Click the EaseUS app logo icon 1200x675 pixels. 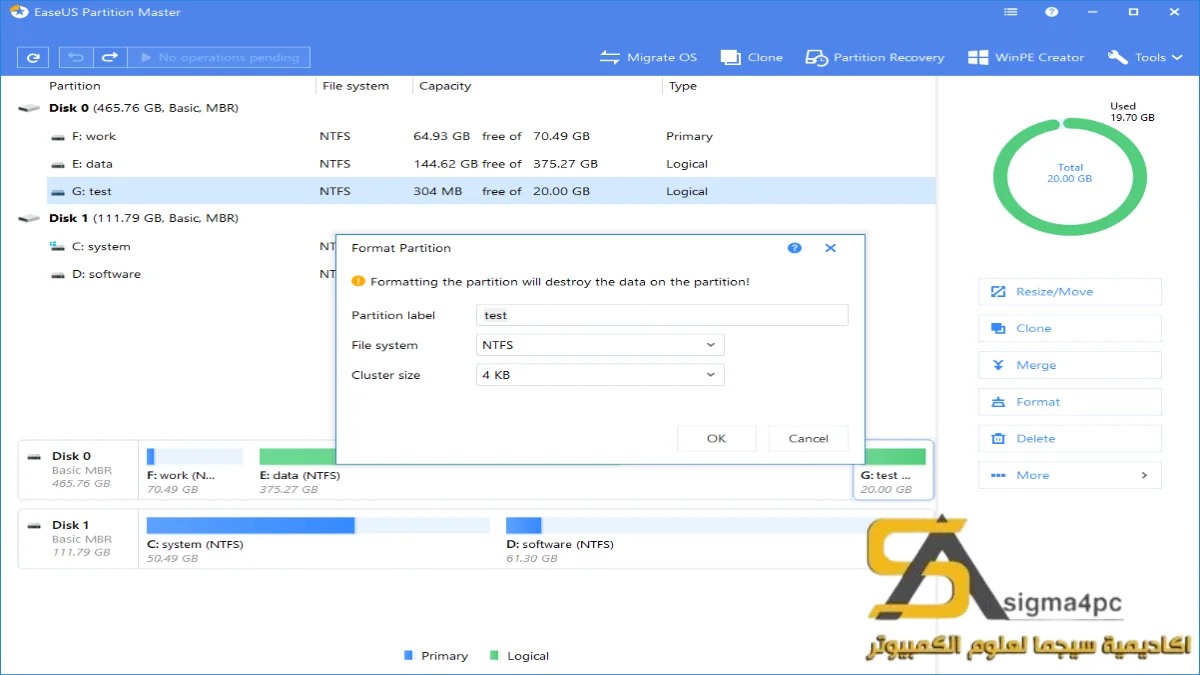[18, 12]
